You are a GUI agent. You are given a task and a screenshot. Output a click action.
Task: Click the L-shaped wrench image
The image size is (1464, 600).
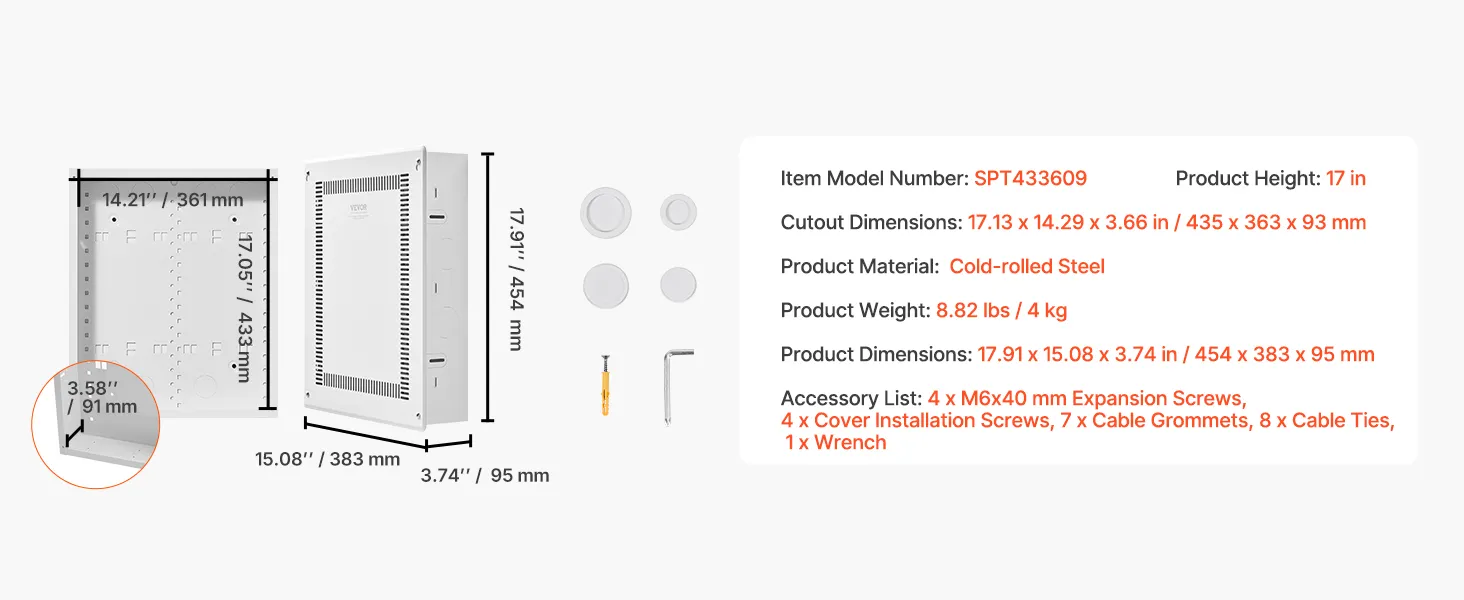(676, 386)
